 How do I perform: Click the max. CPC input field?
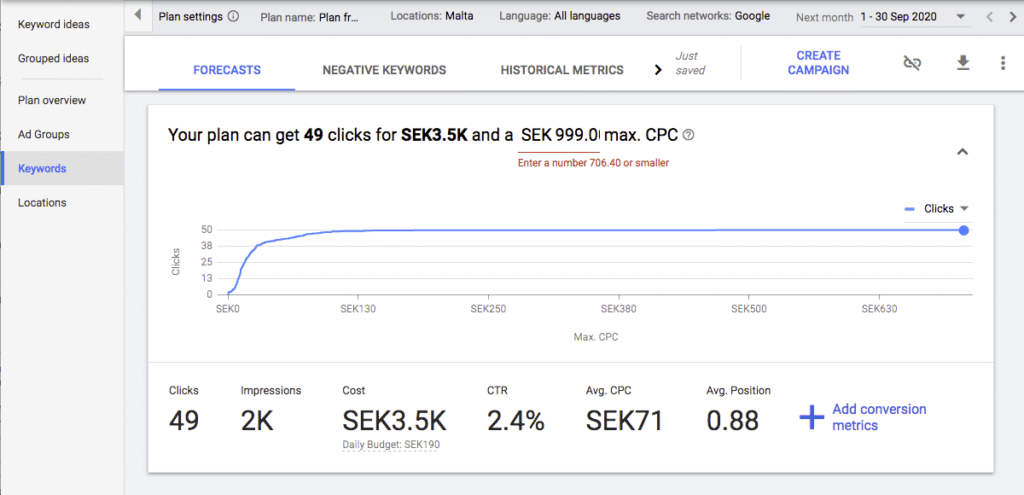point(560,135)
